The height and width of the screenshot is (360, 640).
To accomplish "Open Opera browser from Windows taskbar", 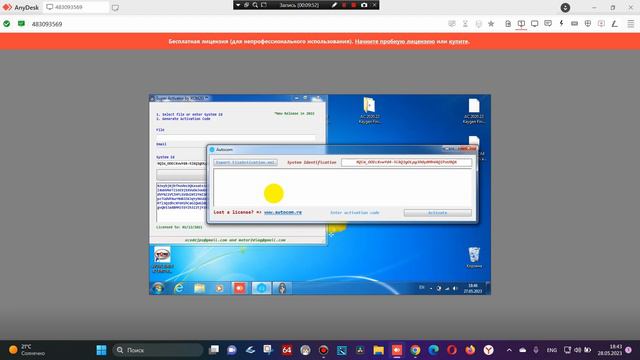I will click(x=451, y=350).
